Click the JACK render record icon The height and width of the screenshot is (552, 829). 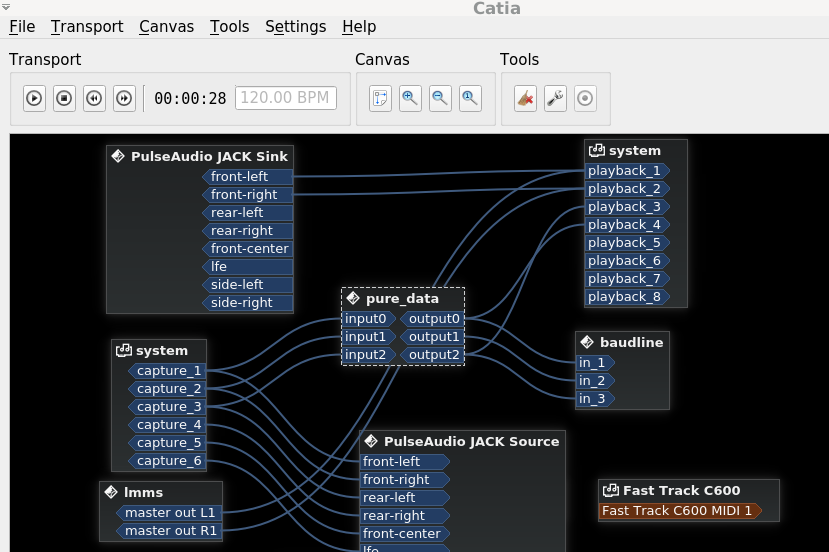pos(585,98)
